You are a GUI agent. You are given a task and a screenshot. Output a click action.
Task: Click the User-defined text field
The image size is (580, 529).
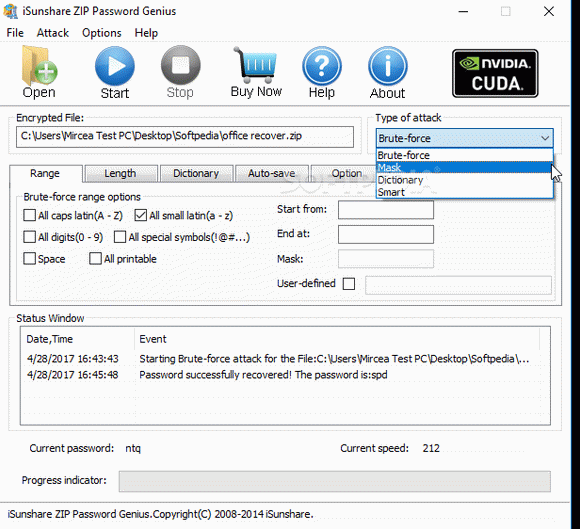click(x=458, y=285)
